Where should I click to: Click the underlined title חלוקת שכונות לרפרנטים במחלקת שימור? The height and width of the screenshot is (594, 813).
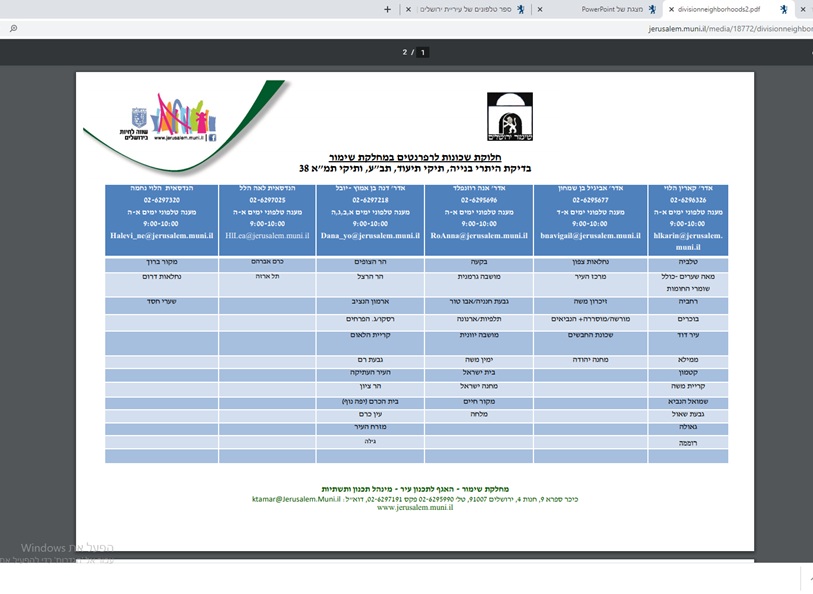pos(415,158)
